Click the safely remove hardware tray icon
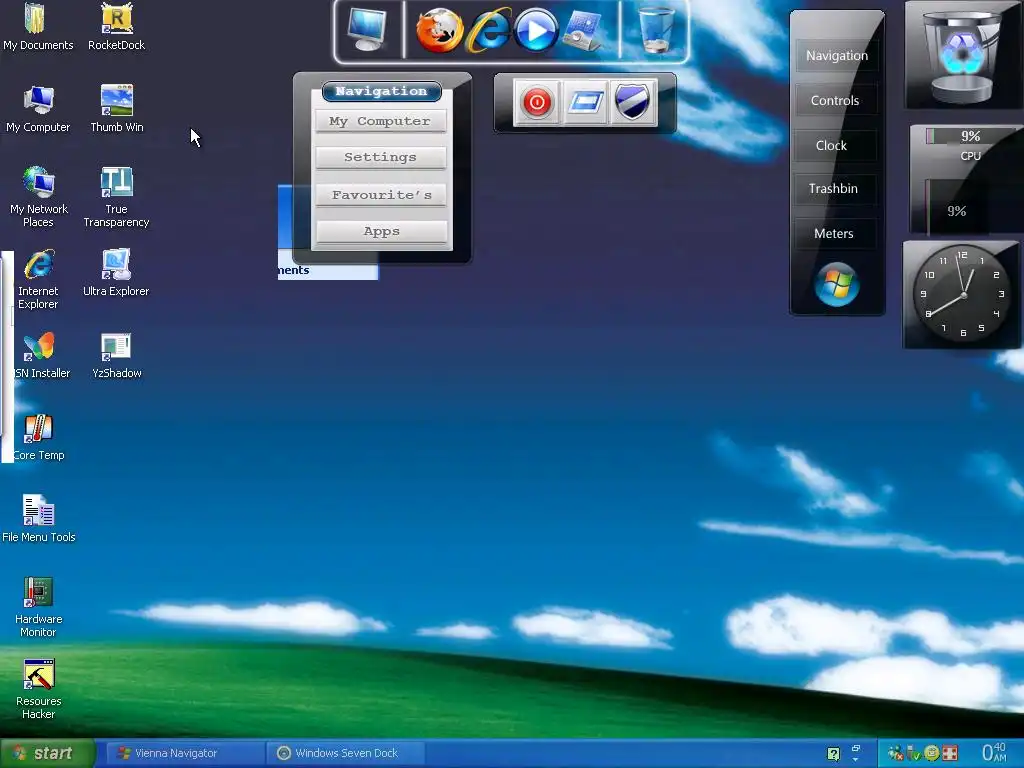The image size is (1024, 768). (x=914, y=754)
